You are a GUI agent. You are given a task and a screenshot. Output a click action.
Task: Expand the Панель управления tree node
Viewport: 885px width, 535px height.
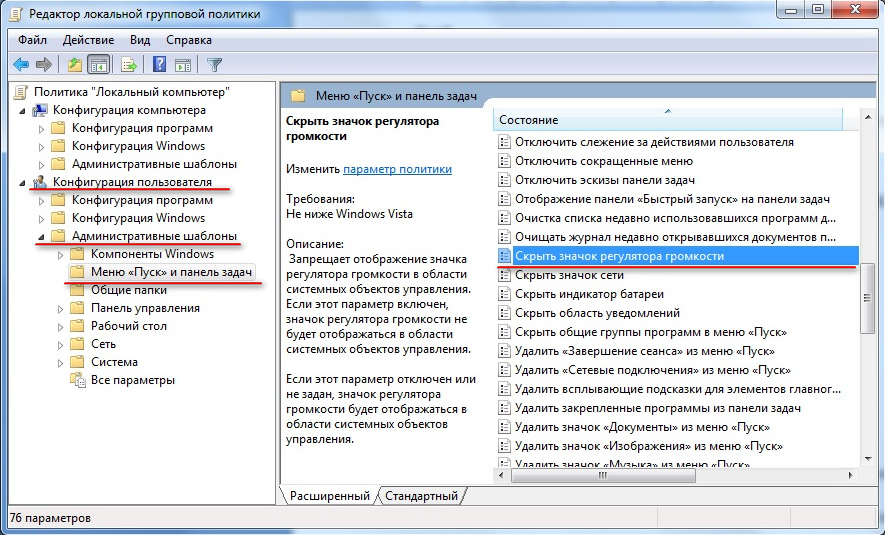[60, 309]
